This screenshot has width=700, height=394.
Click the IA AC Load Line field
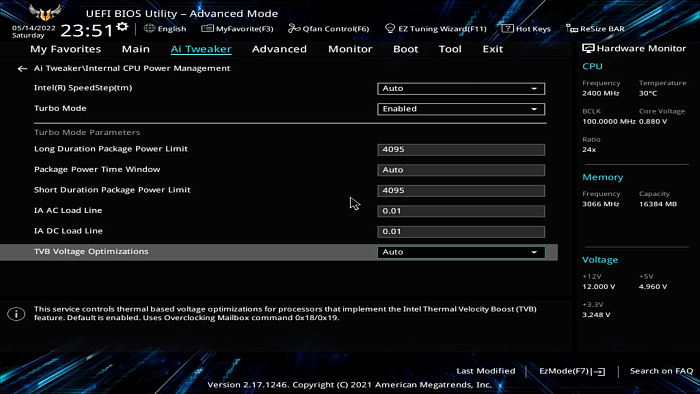point(461,211)
